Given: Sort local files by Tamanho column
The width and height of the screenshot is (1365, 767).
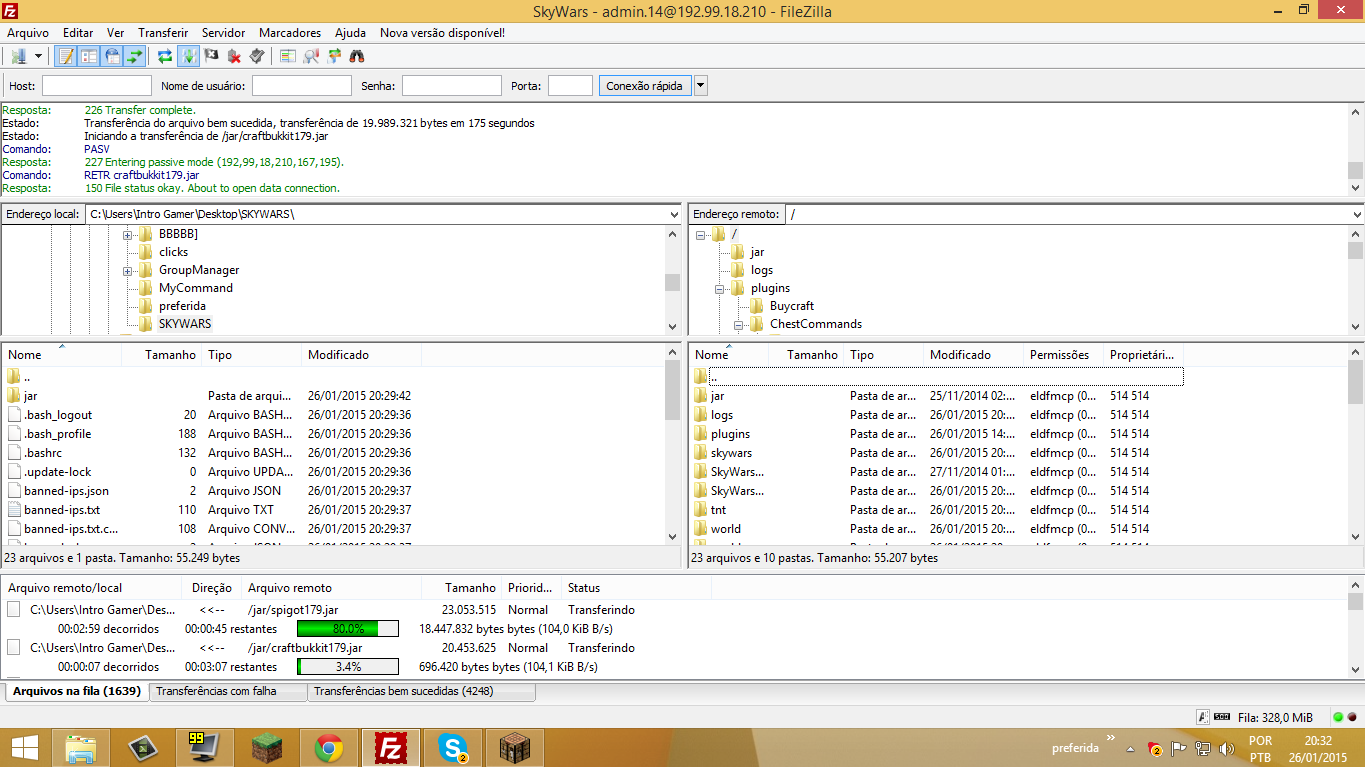Looking at the screenshot, I should 161,355.
